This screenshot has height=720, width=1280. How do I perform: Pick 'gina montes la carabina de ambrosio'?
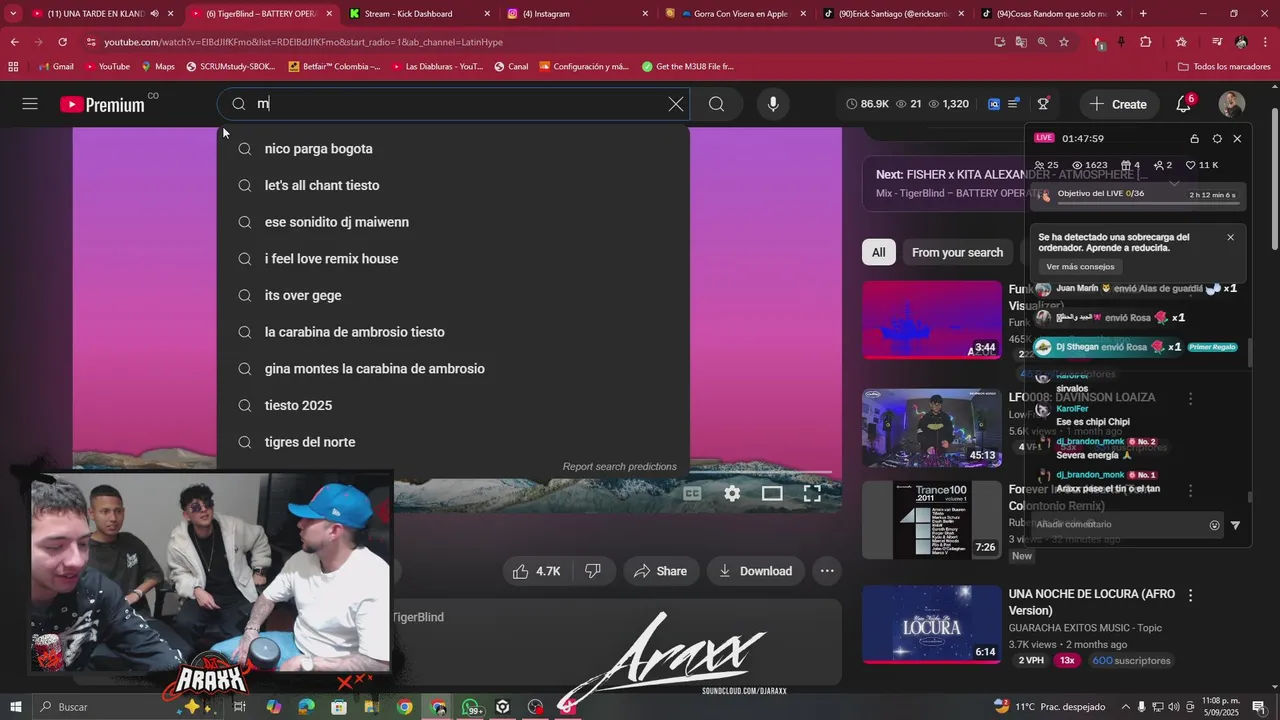(x=453, y=369)
